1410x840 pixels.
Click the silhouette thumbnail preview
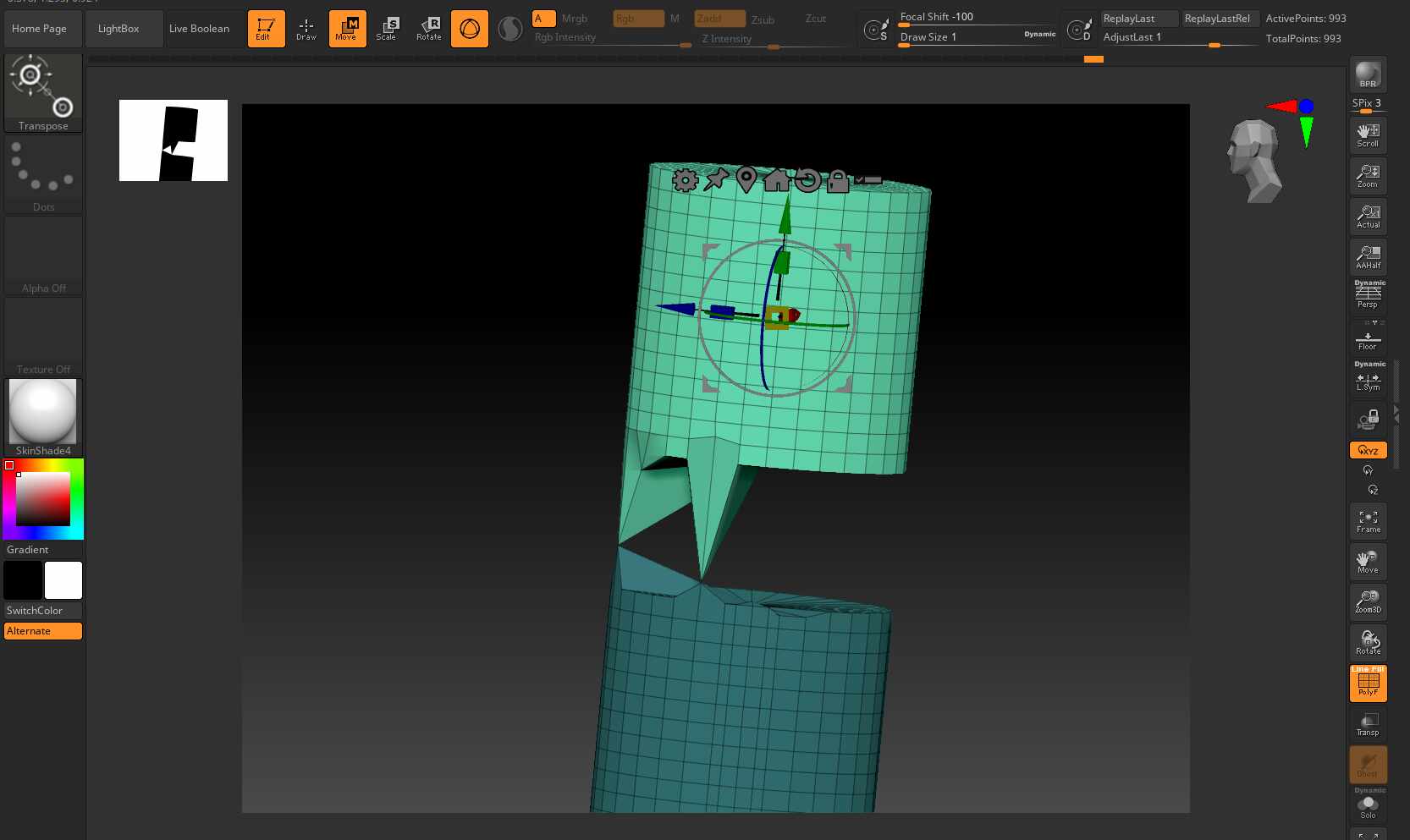click(173, 140)
